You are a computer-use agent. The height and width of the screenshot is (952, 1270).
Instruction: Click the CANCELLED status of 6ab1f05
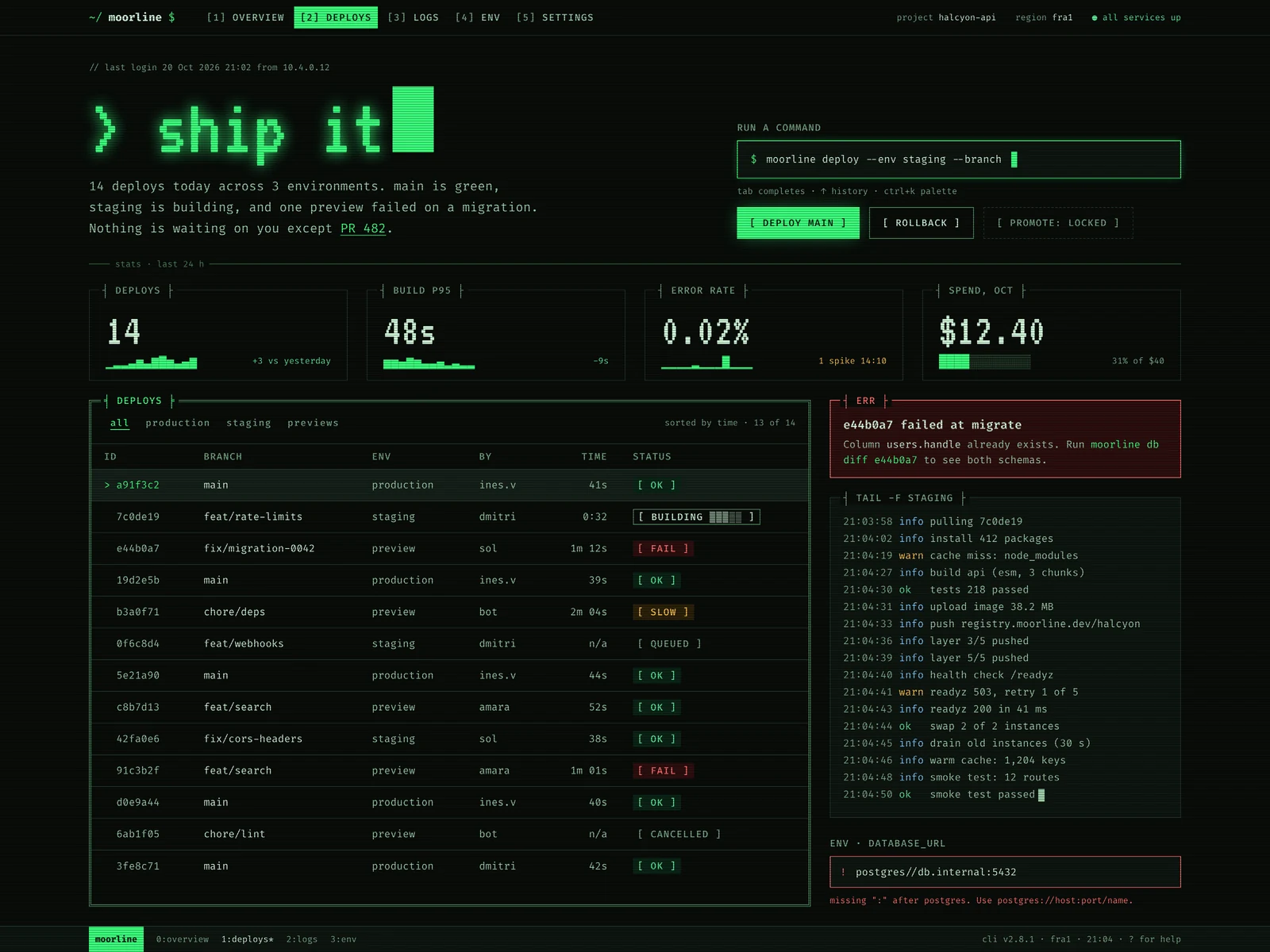(x=679, y=835)
